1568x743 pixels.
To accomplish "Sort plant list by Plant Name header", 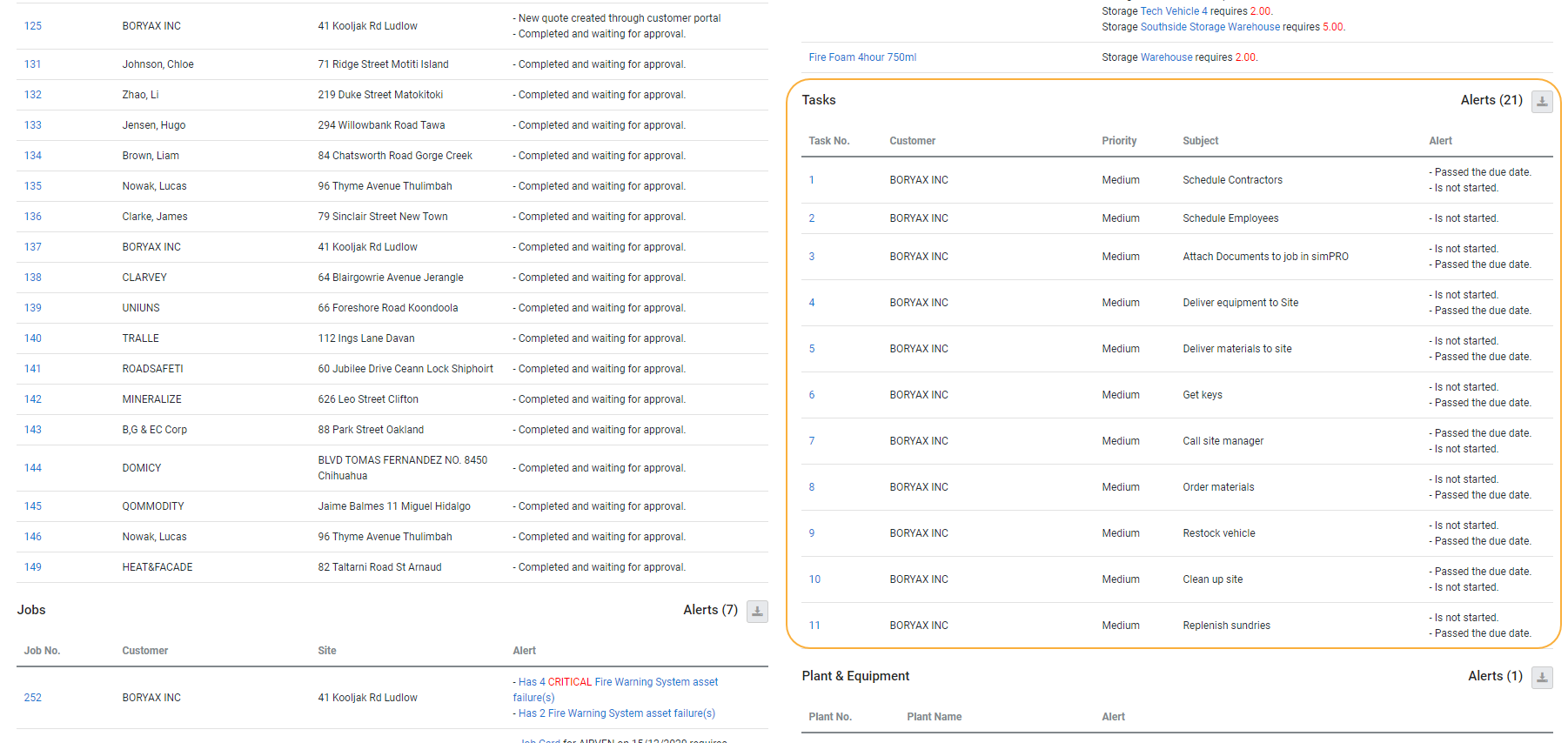I will click(934, 717).
